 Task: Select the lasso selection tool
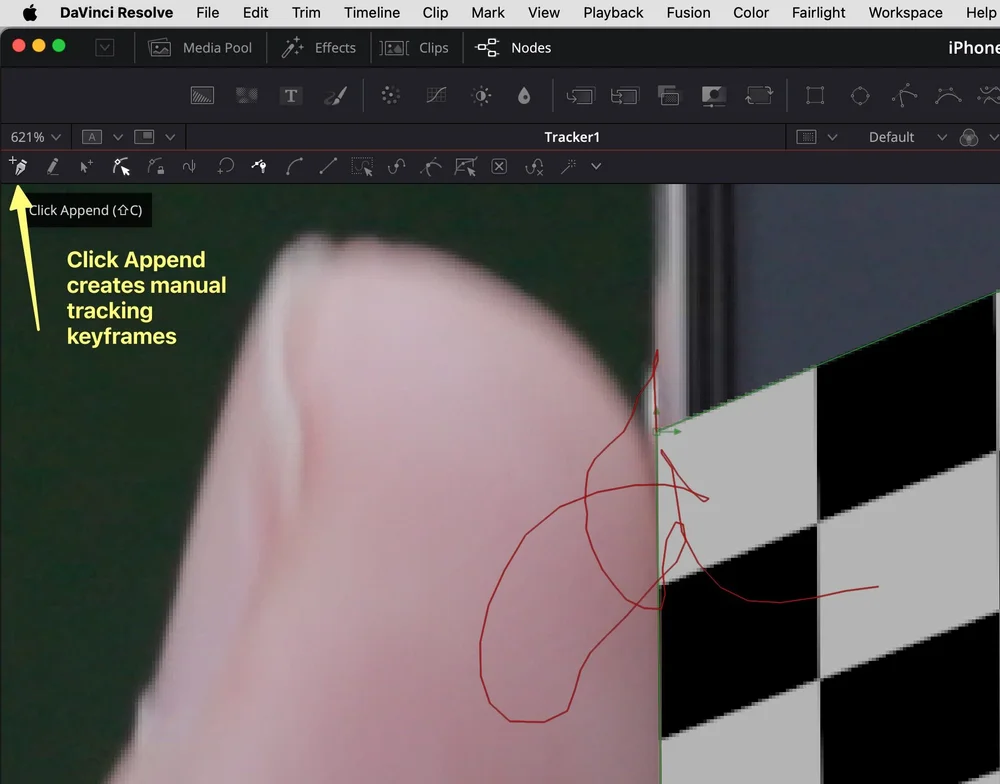pos(362,166)
